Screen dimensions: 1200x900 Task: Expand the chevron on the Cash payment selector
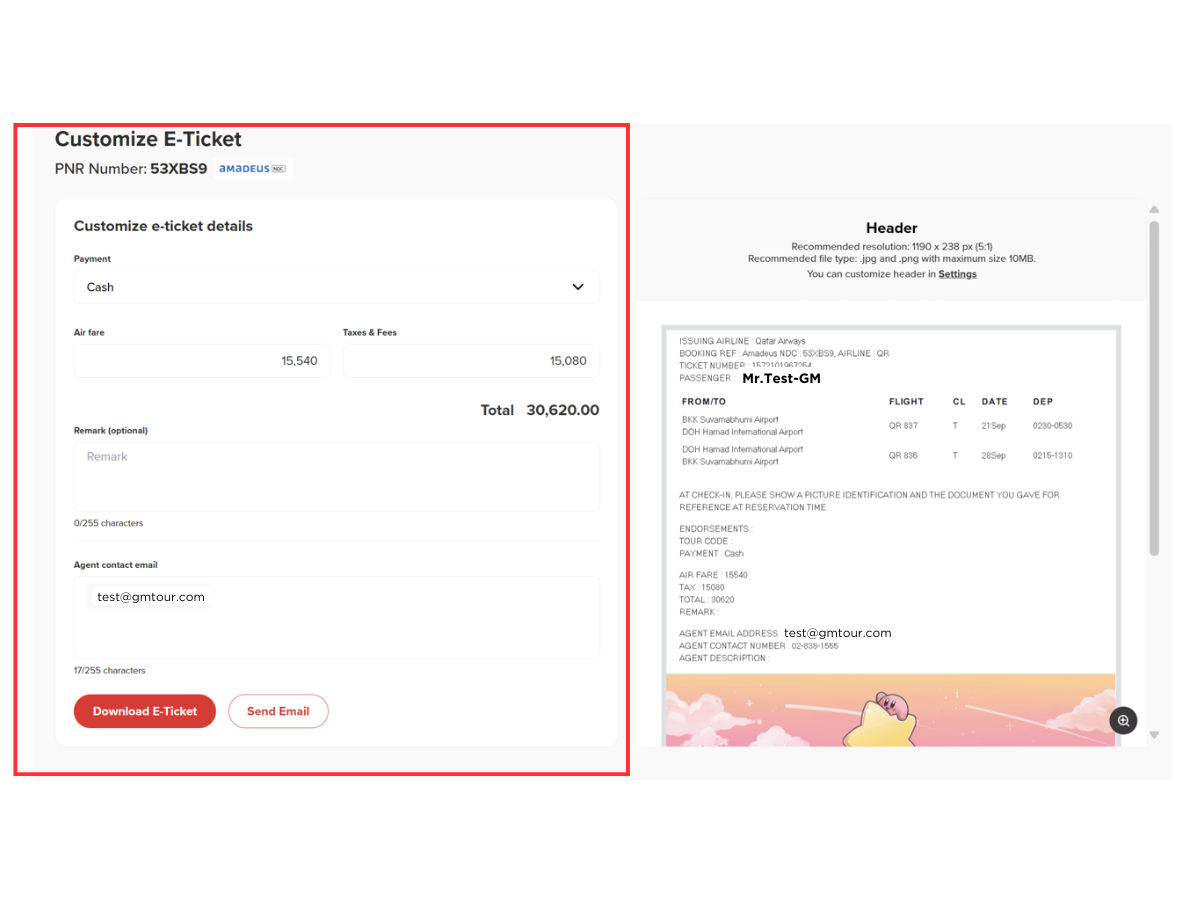click(578, 287)
